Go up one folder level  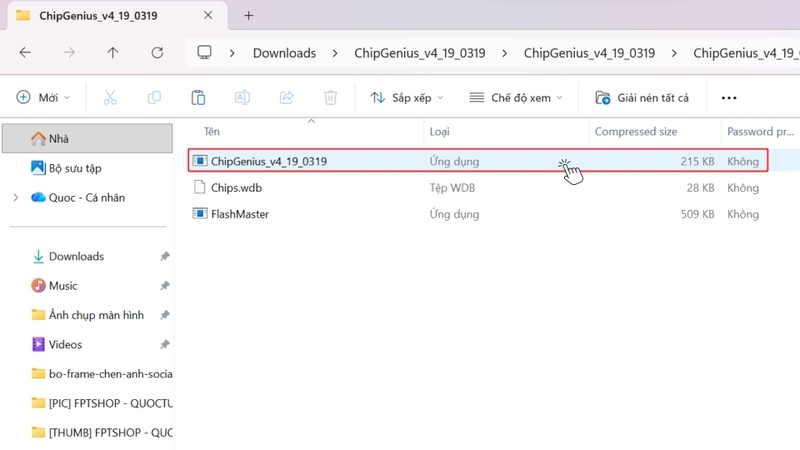pos(113,53)
